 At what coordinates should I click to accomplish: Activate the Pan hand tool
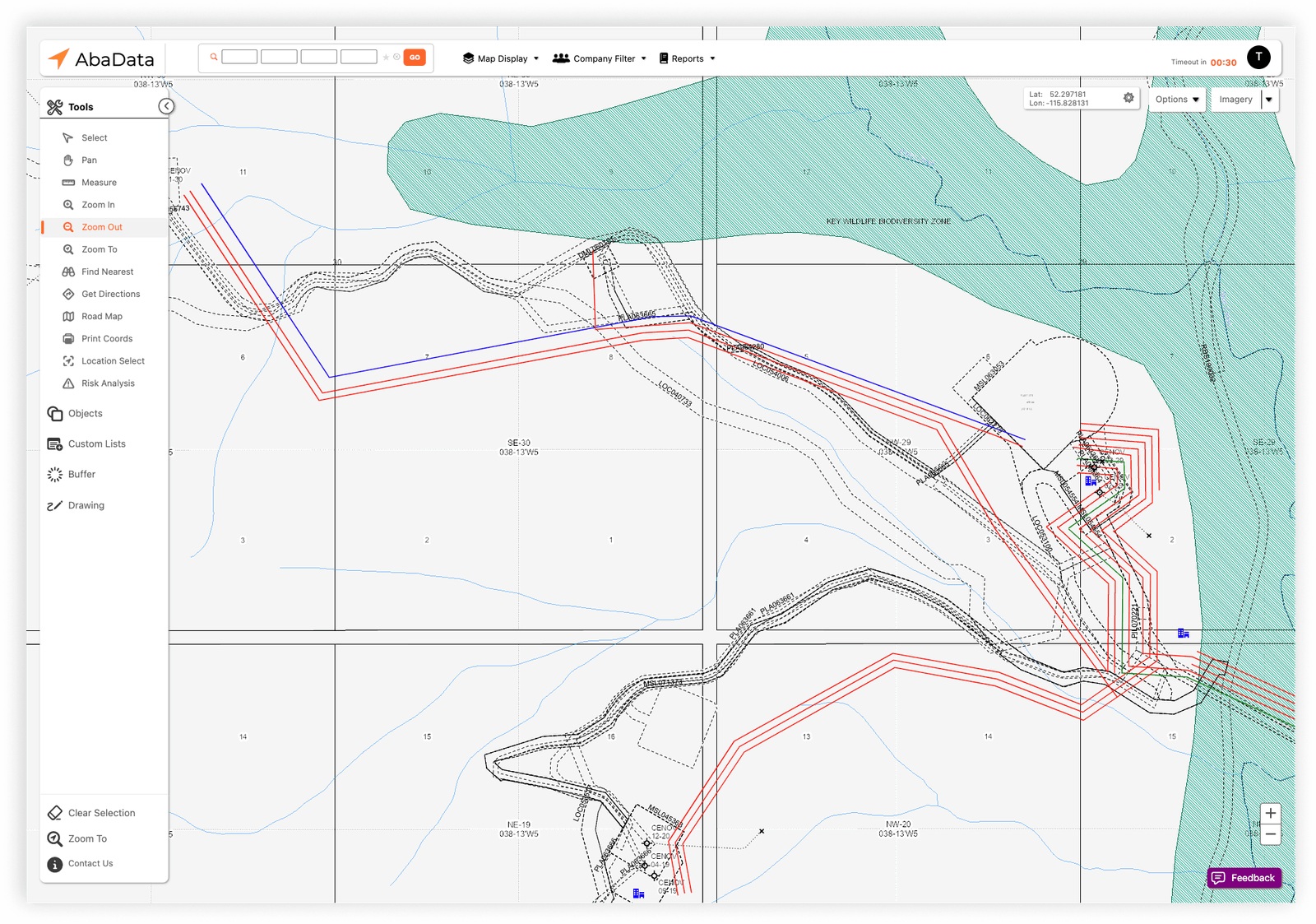88,160
